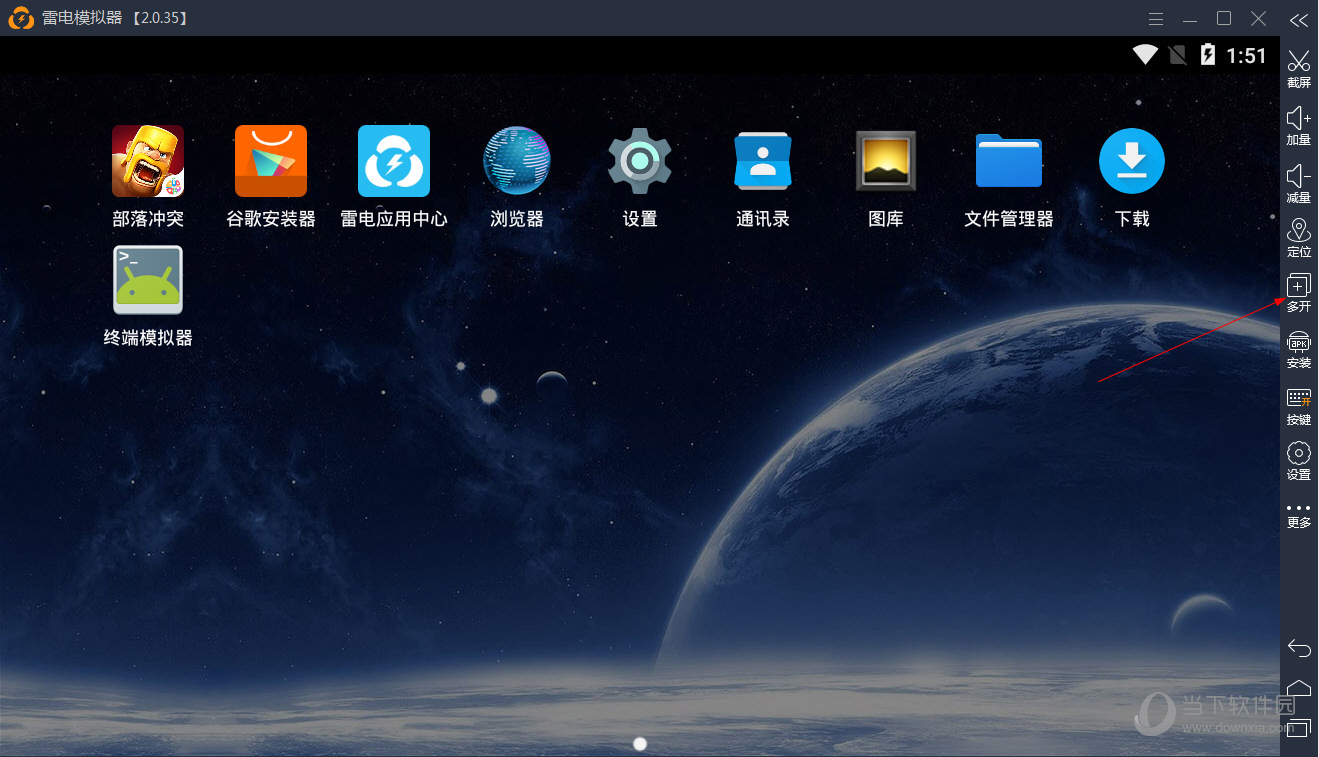Launch 谷歌安装器 app
This screenshot has height=757, width=1319.
click(271, 161)
